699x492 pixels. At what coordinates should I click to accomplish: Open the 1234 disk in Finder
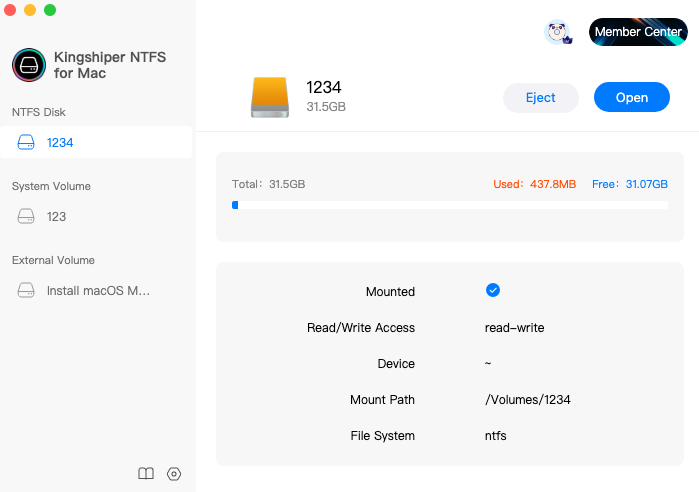pyautogui.click(x=632, y=97)
